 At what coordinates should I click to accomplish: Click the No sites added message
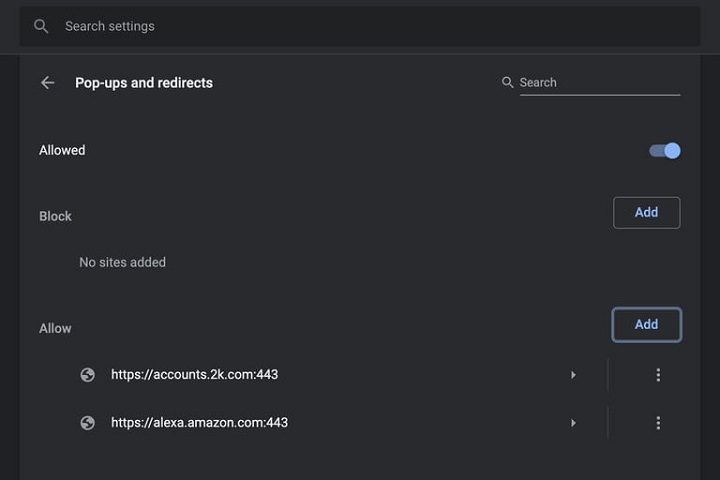(x=122, y=263)
